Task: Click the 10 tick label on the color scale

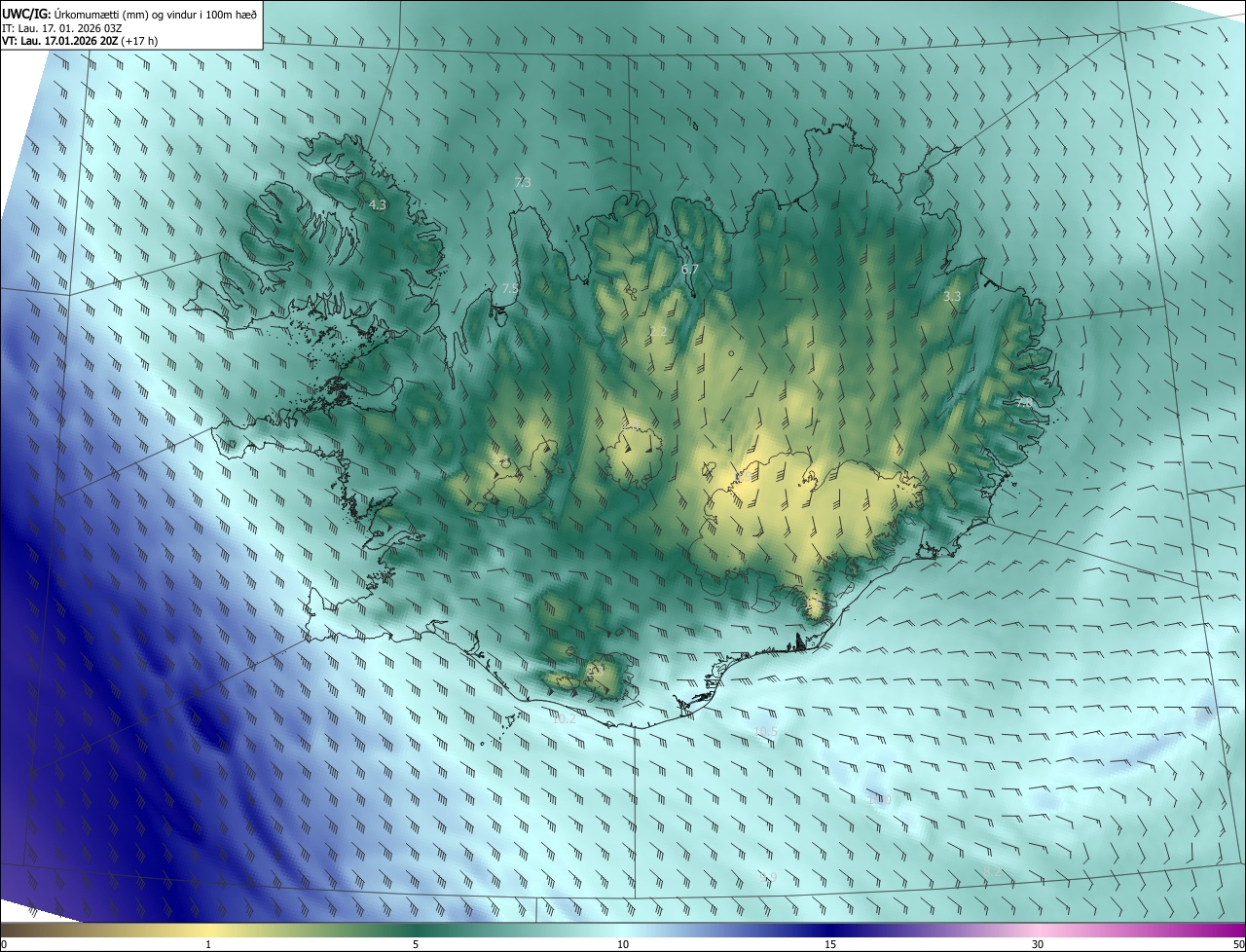Action: 623,944
